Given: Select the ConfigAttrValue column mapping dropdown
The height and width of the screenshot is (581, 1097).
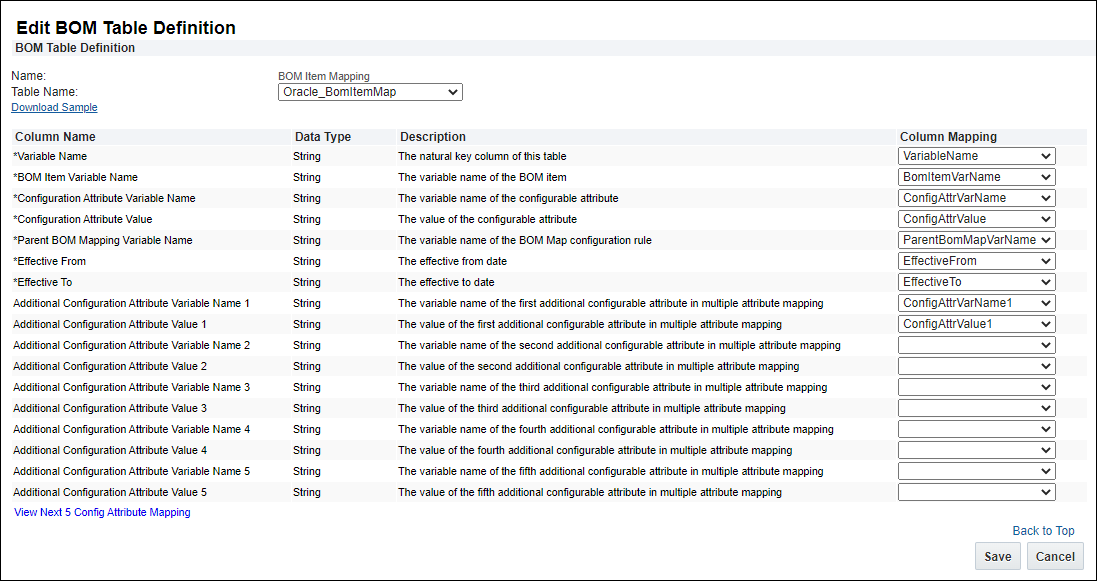Looking at the screenshot, I should pyautogui.click(x=976, y=219).
